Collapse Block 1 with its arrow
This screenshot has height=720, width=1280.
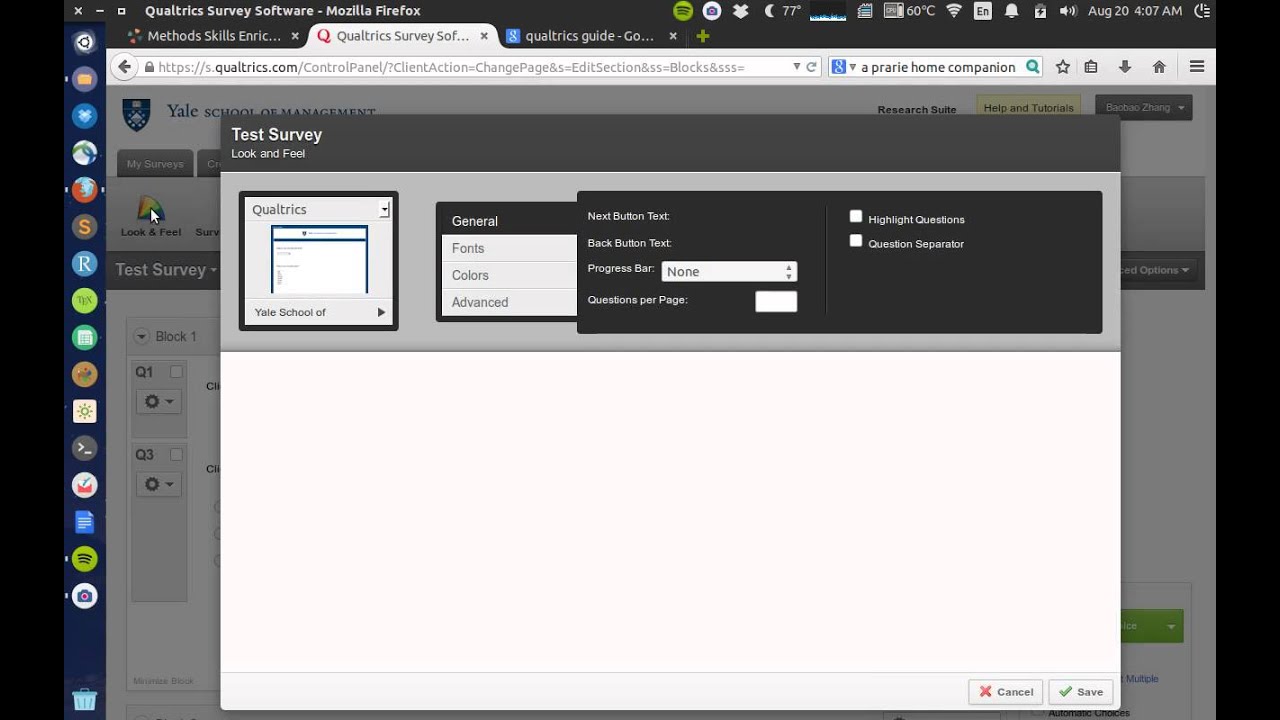coord(141,336)
